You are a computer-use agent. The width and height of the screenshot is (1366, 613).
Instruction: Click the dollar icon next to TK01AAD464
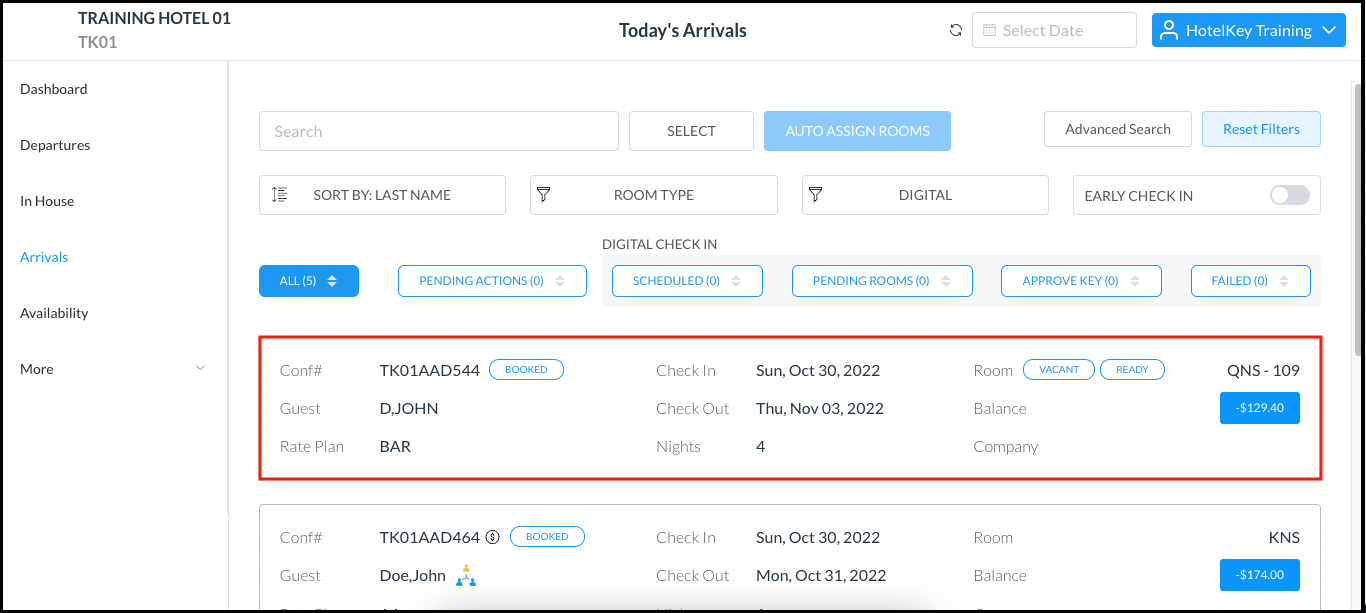click(492, 537)
